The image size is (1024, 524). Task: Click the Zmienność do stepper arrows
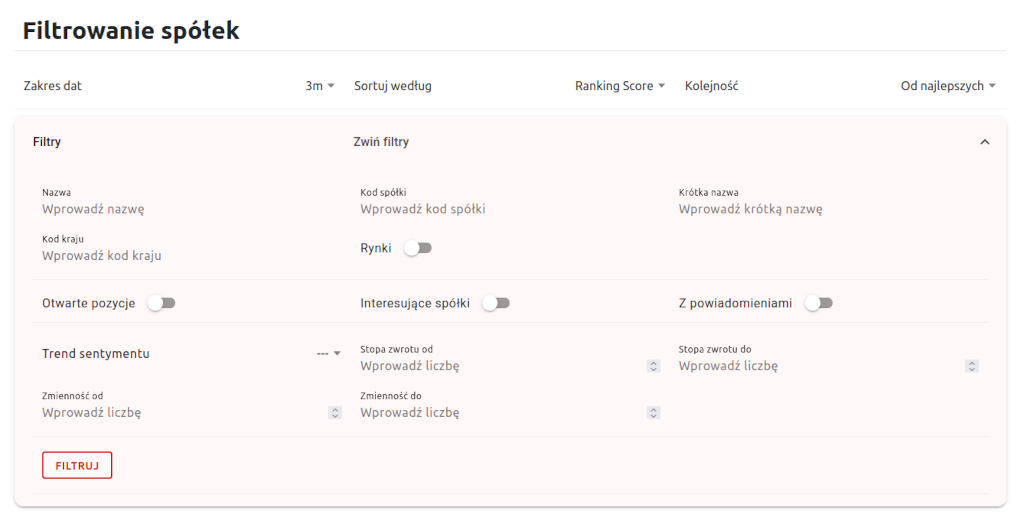pos(653,413)
